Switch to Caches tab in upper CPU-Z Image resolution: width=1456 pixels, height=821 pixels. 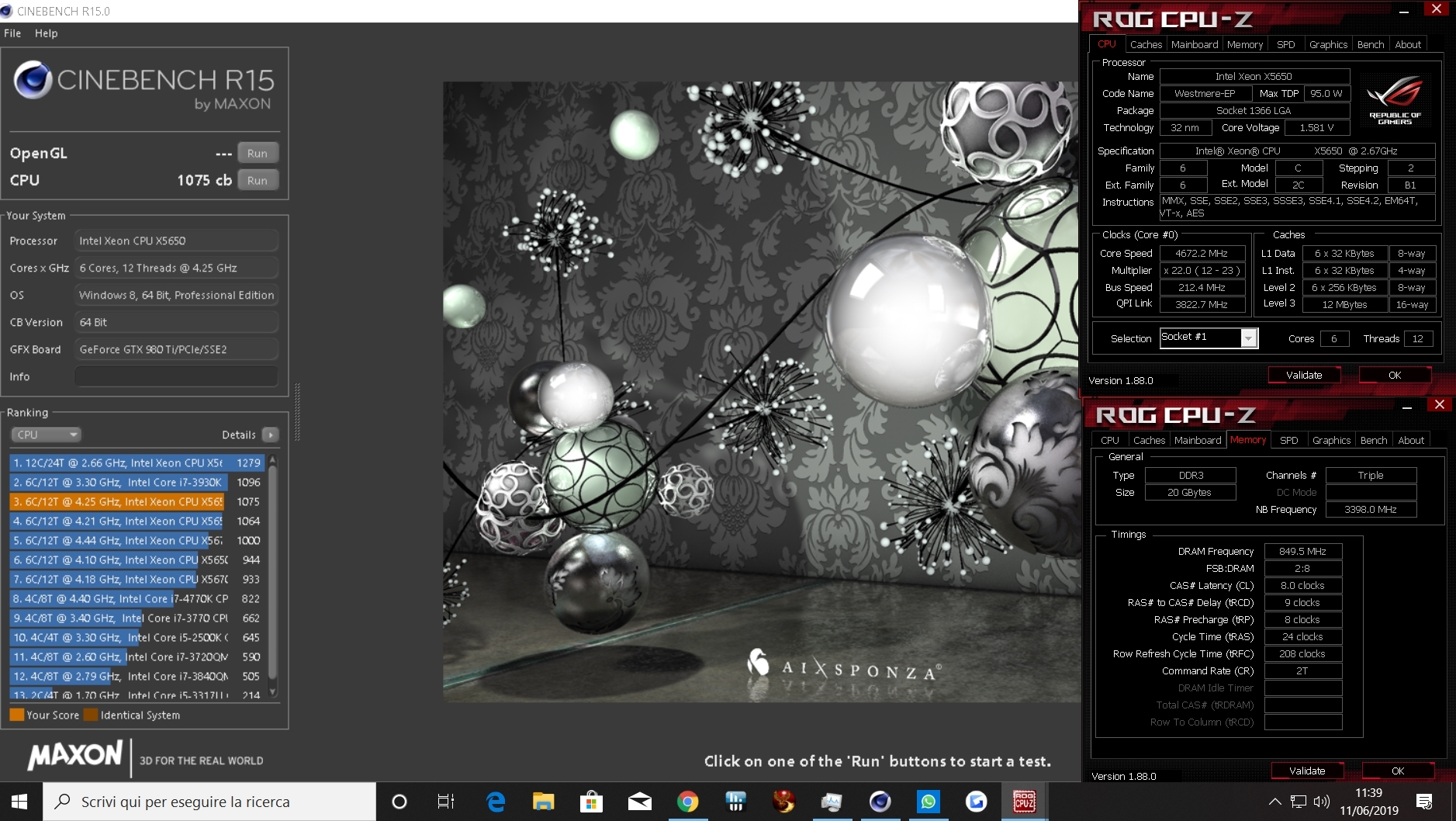pyautogui.click(x=1146, y=44)
